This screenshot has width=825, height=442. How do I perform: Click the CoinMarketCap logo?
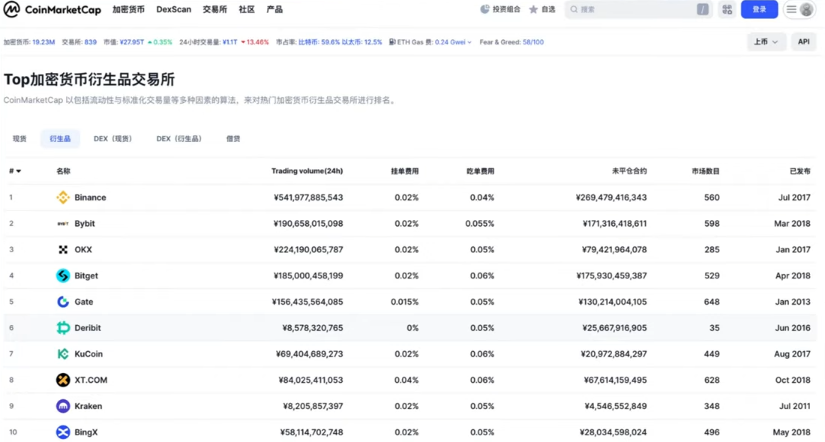(x=52, y=9)
